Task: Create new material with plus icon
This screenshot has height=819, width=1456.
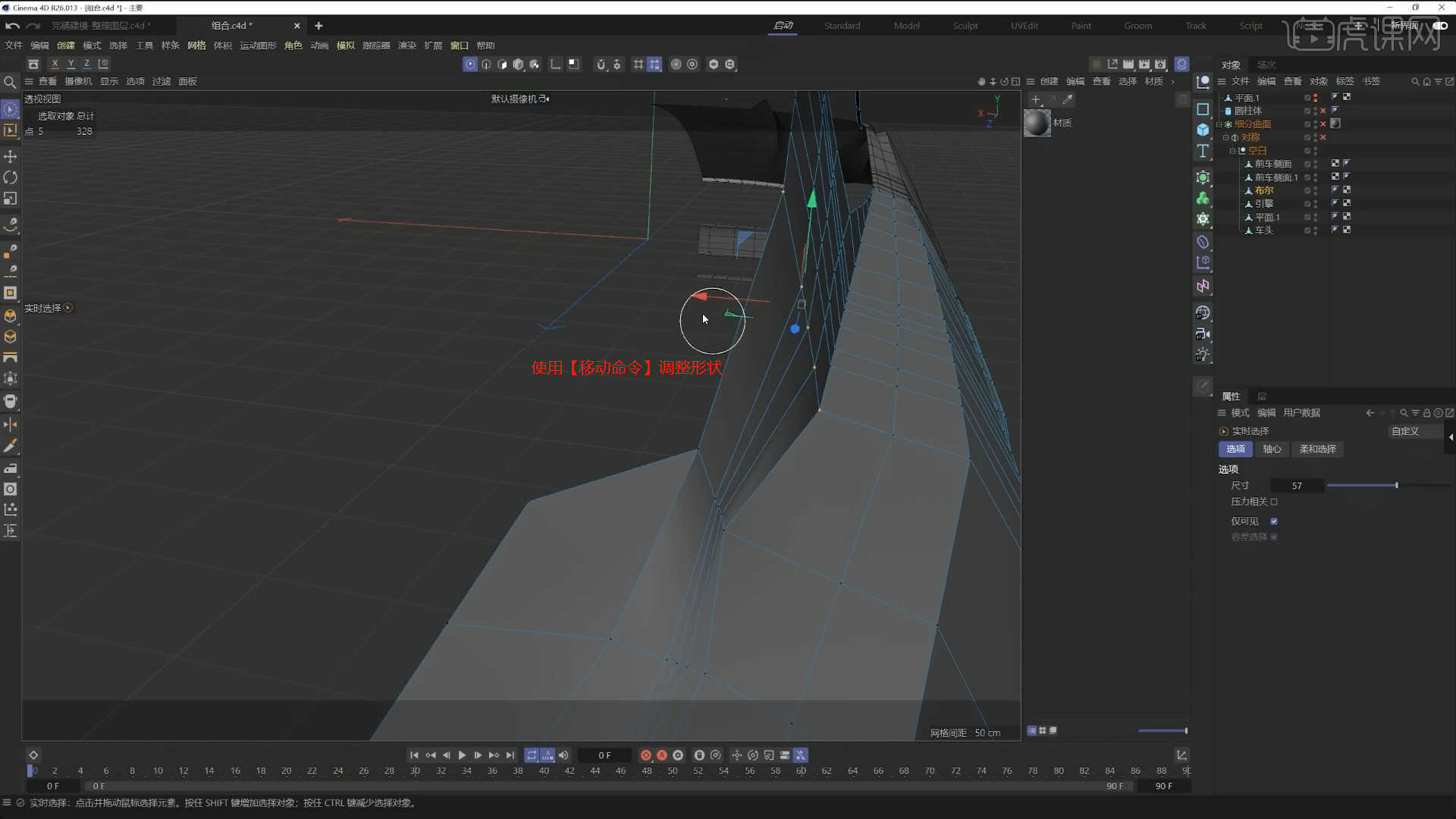Action: click(1036, 99)
